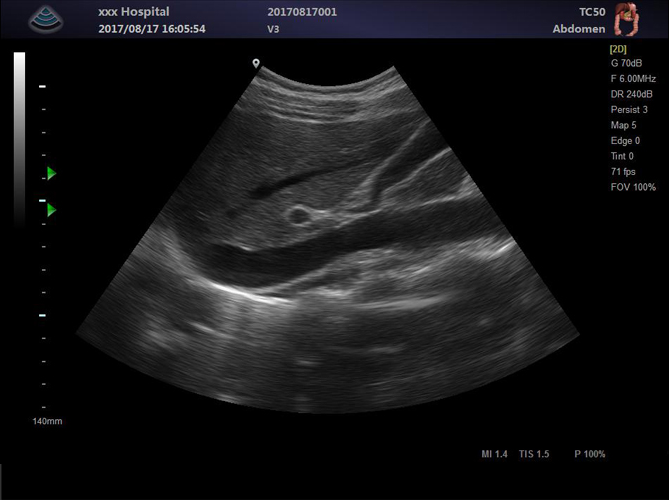Click the ultrasound probe logo icon
Image resolution: width=669 pixels, height=500 pixels.
(46, 19)
